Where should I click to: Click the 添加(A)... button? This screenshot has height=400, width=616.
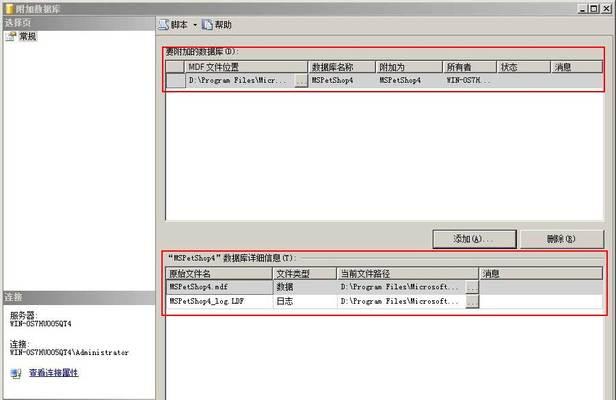click(x=474, y=239)
